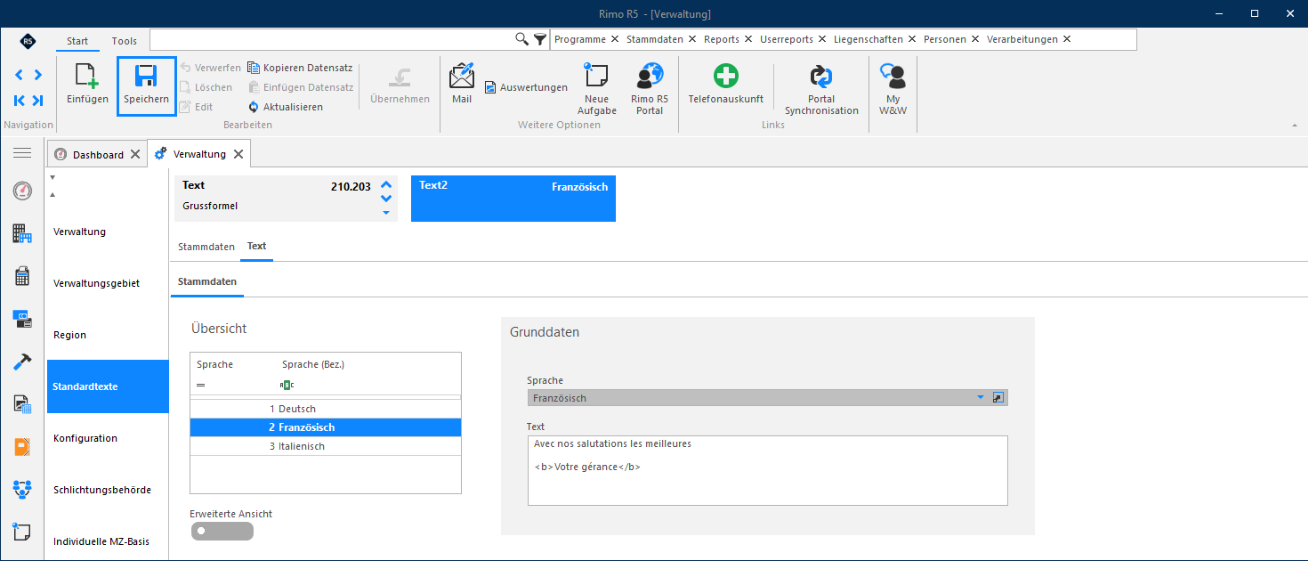The height and width of the screenshot is (561, 1309).
Task: Toggle the hamburger sidebar menu
Action: [x=22, y=152]
